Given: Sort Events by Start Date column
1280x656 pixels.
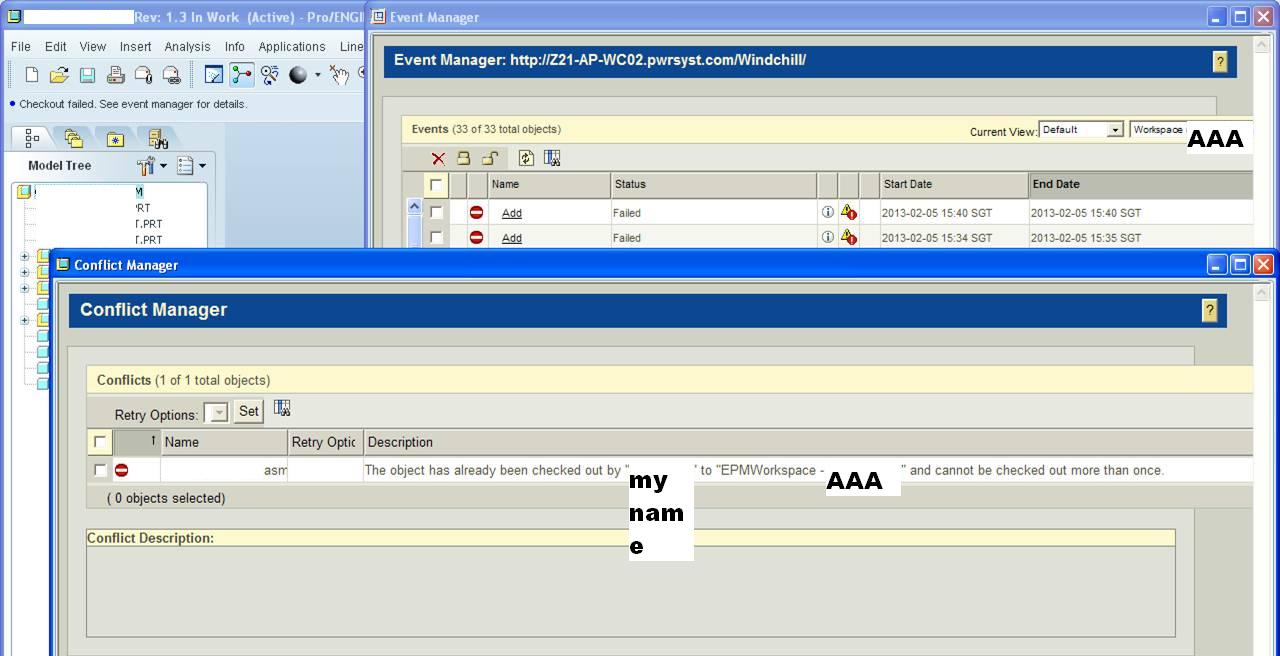Looking at the screenshot, I should [953, 184].
